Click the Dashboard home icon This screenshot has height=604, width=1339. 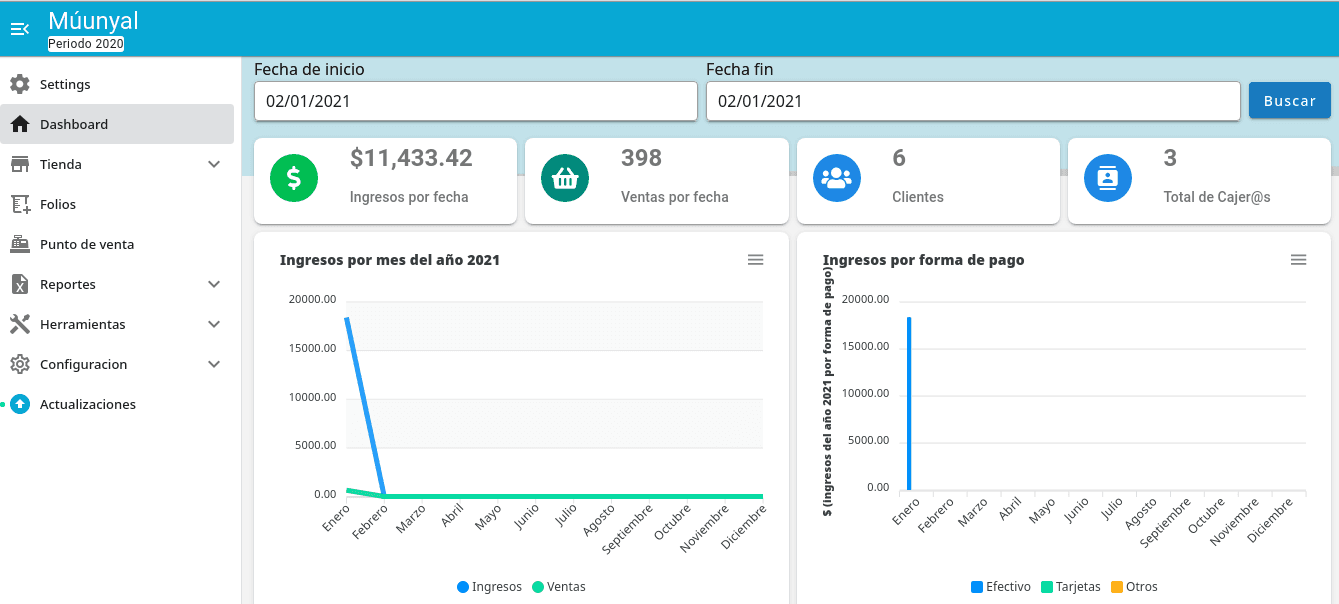(x=20, y=124)
